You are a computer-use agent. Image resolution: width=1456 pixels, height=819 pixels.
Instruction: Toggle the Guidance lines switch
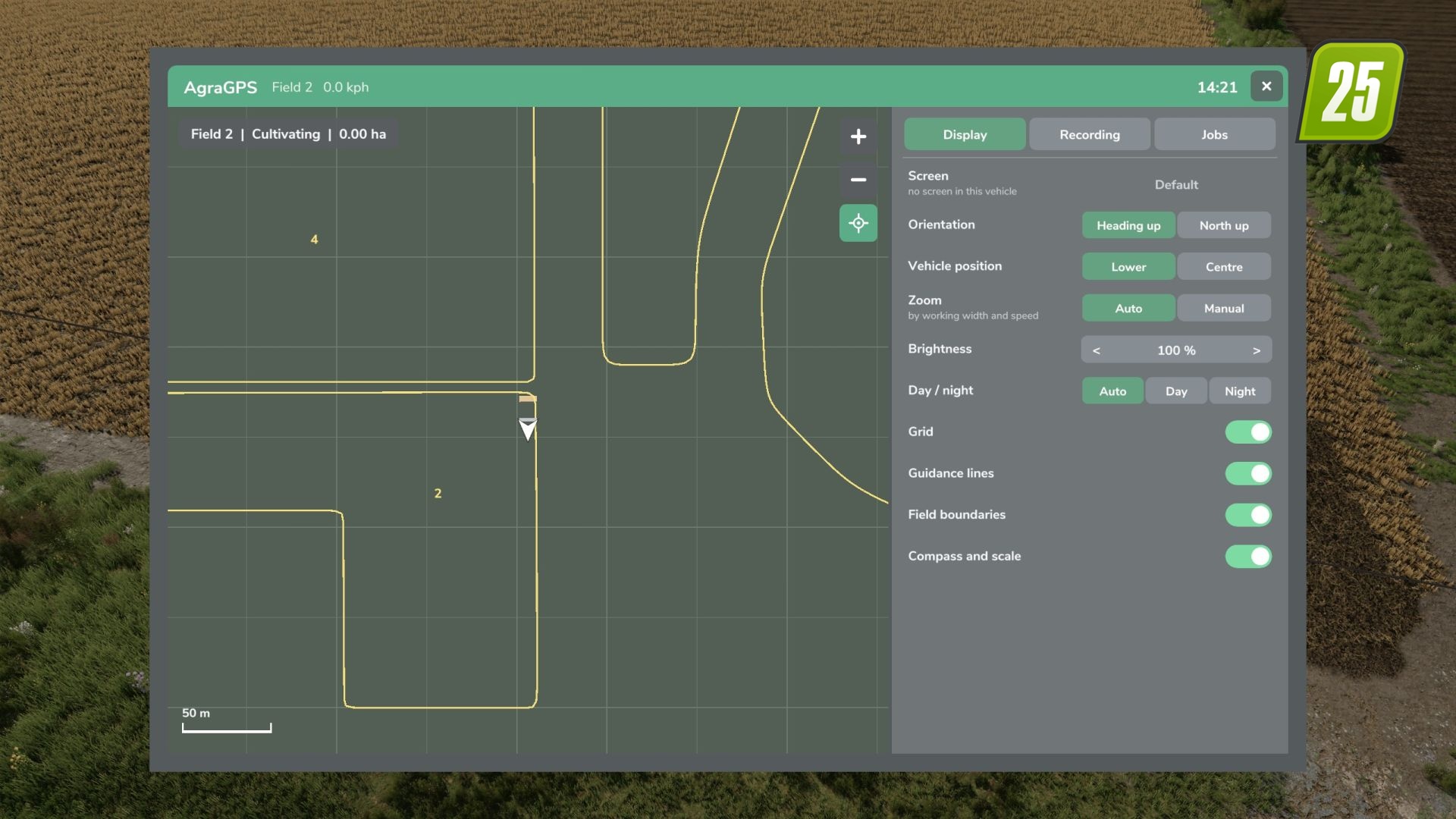[1248, 473]
